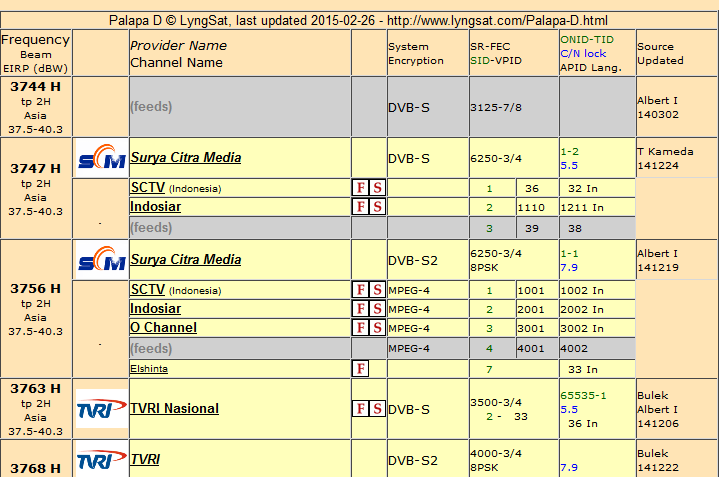
Task: Click the Albert I 140302 source cell
Action: (677, 107)
